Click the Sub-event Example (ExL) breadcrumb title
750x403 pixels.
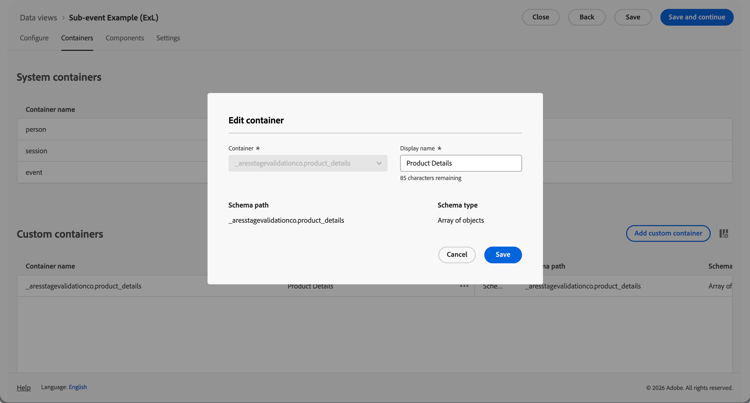click(x=113, y=18)
